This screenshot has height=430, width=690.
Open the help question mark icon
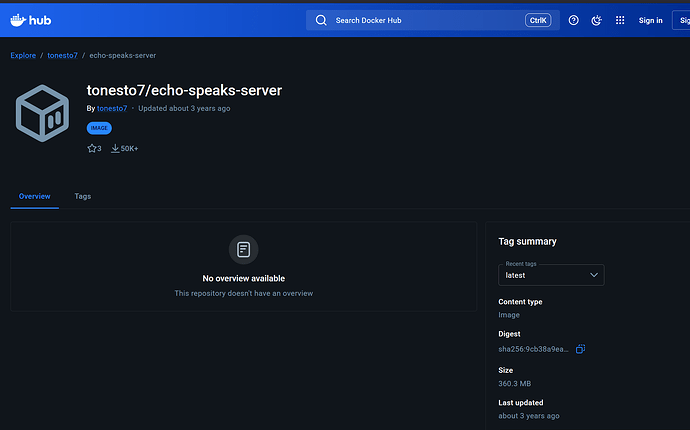573,20
